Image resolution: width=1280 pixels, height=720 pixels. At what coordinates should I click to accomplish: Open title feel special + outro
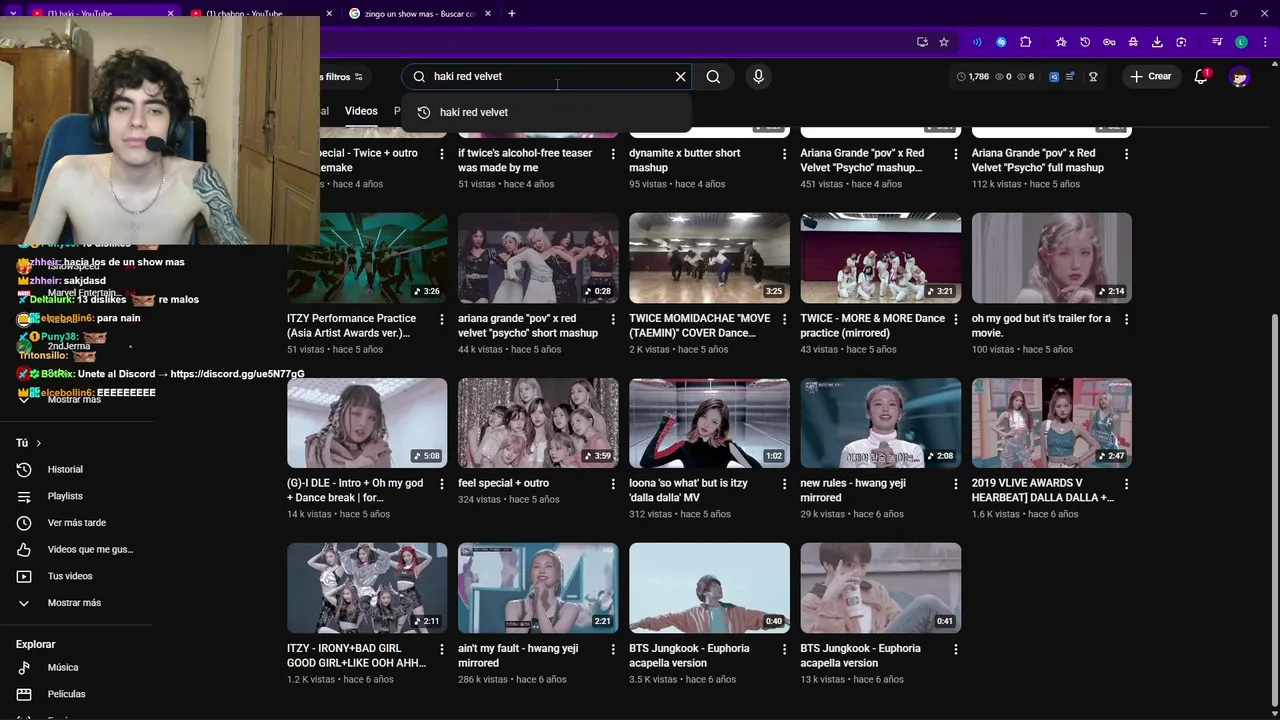coord(503,483)
